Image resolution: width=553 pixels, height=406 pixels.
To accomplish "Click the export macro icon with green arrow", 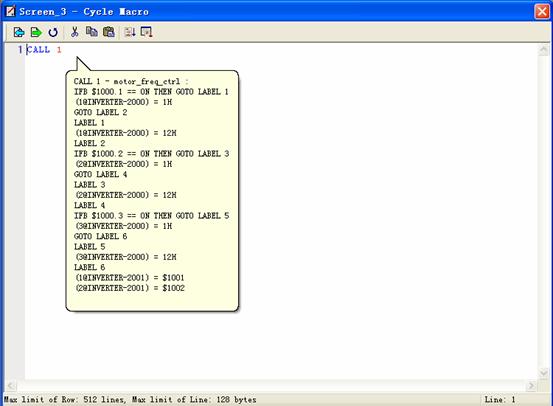I will click(36, 32).
